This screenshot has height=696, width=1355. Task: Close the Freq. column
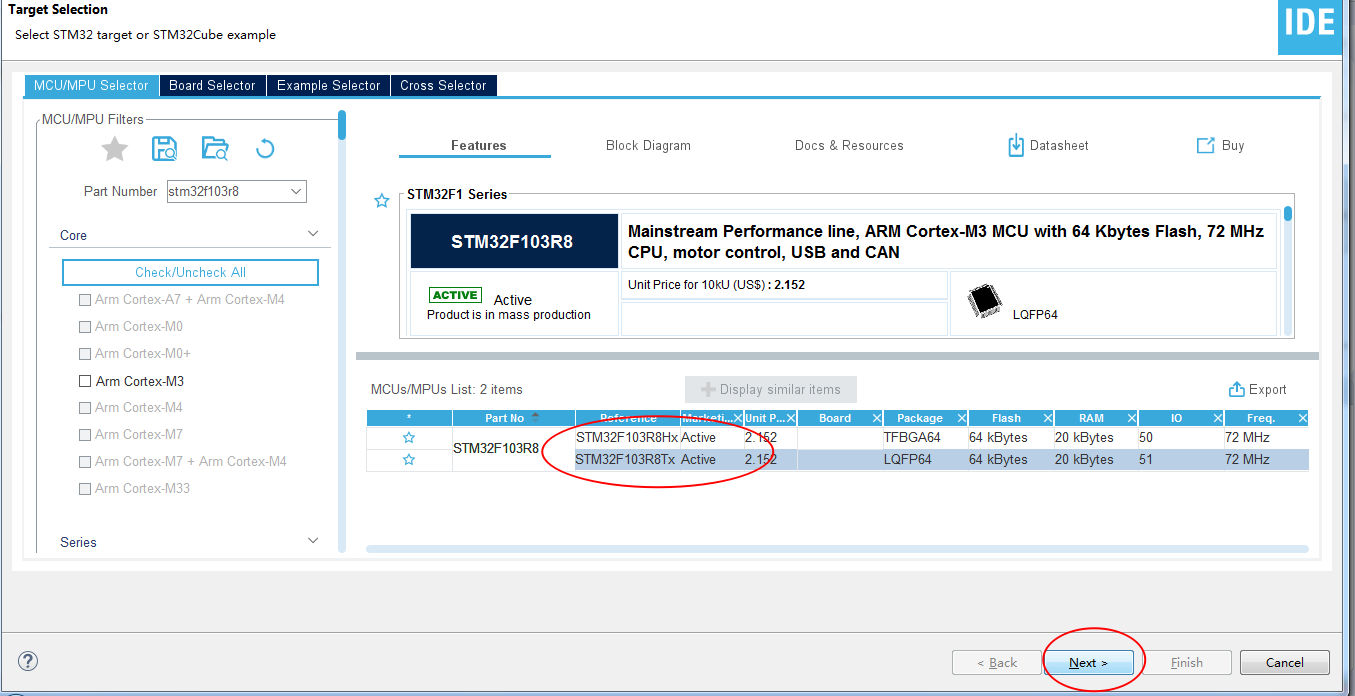point(1302,418)
